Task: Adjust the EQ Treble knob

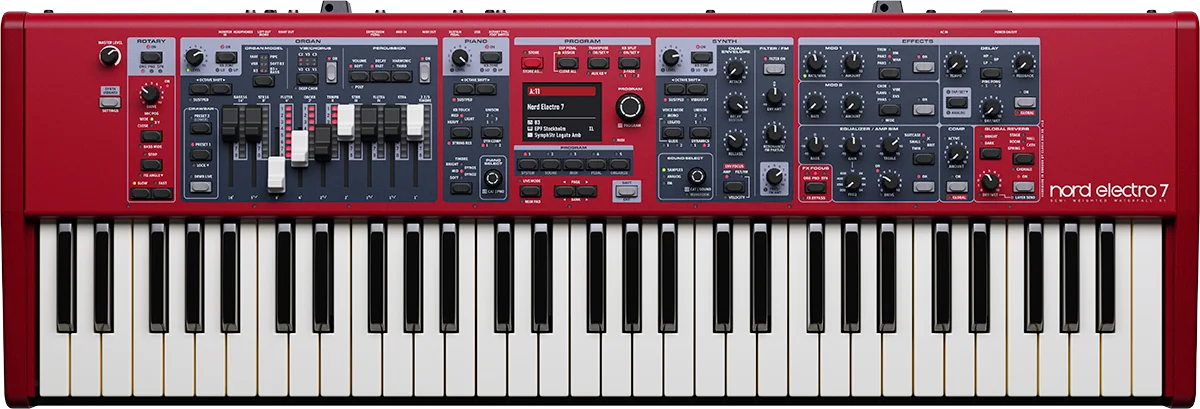Action: [x=890, y=145]
